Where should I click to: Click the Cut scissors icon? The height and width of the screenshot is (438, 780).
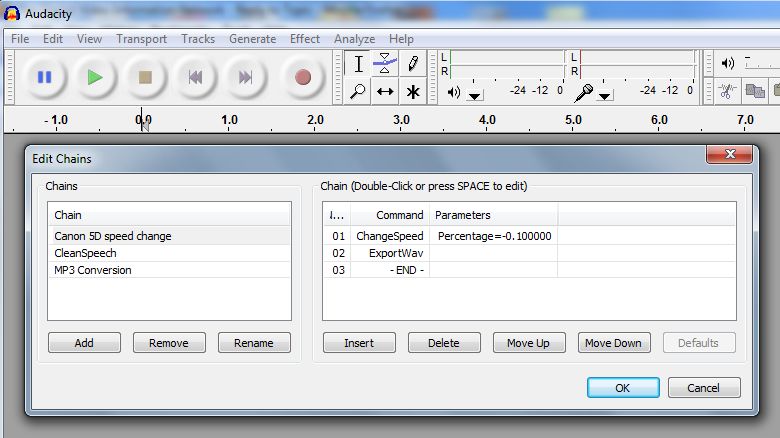pyautogui.click(x=727, y=91)
